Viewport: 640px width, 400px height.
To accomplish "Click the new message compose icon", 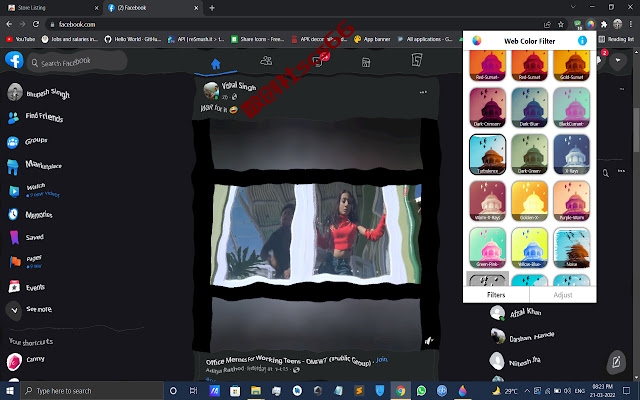I will point(616,362).
